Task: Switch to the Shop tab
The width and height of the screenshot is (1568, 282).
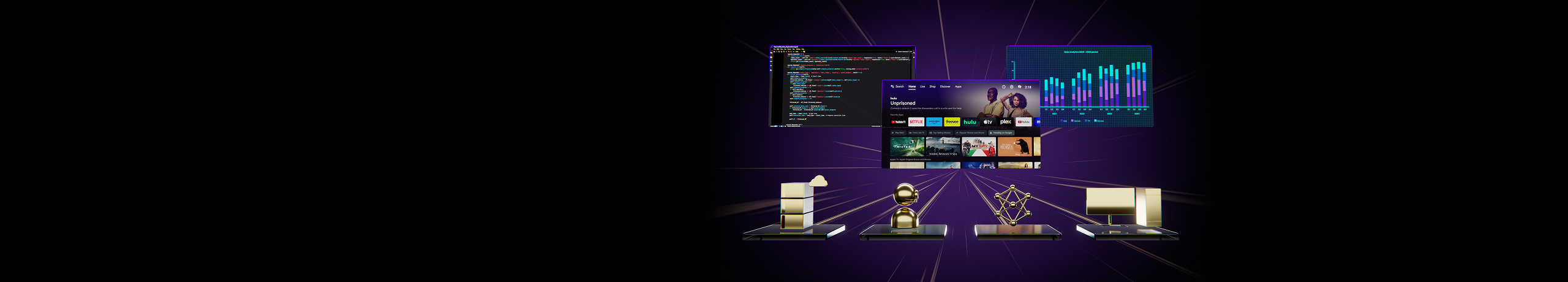Action: click(932, 86)
